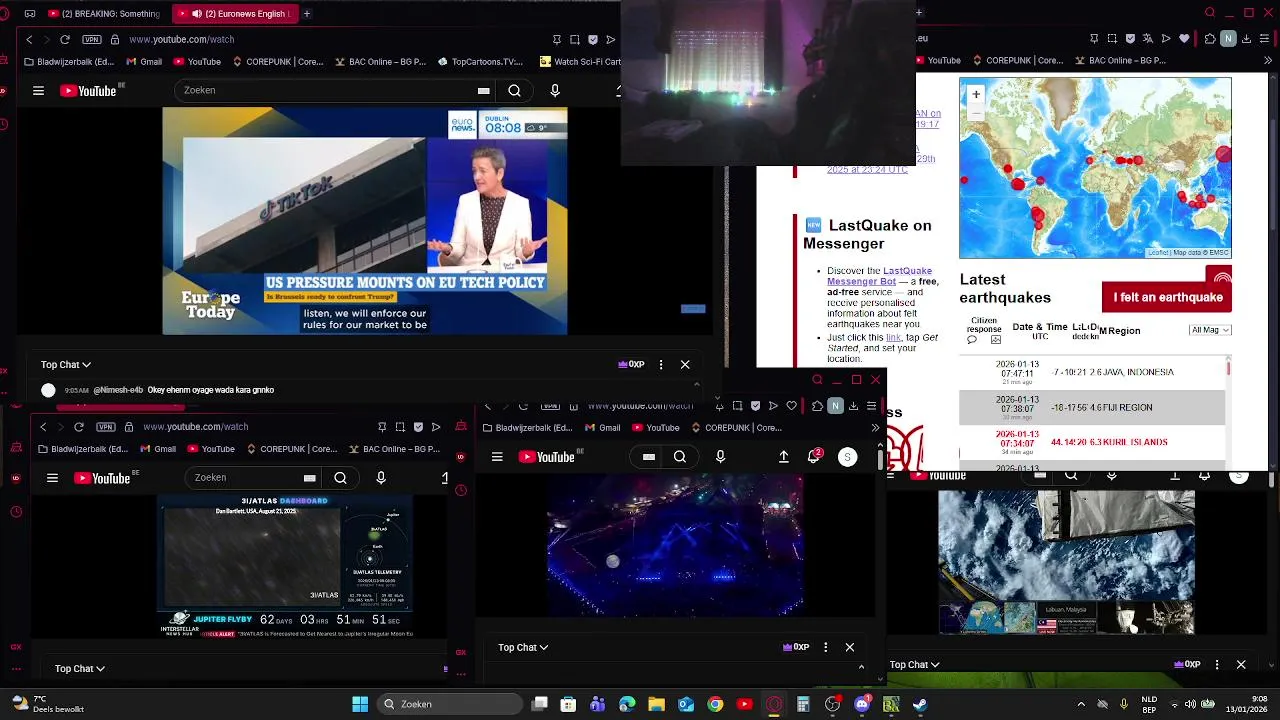Close Top Chat under satellite video

[x=1241, y=665]
